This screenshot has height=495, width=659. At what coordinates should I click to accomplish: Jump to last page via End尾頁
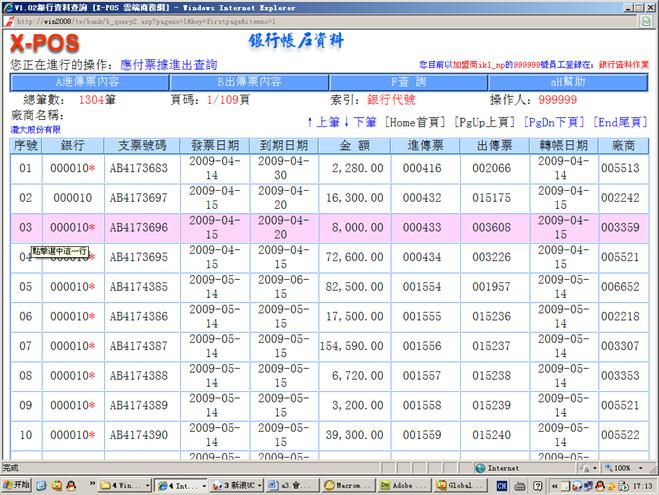[x=620, y=122]
